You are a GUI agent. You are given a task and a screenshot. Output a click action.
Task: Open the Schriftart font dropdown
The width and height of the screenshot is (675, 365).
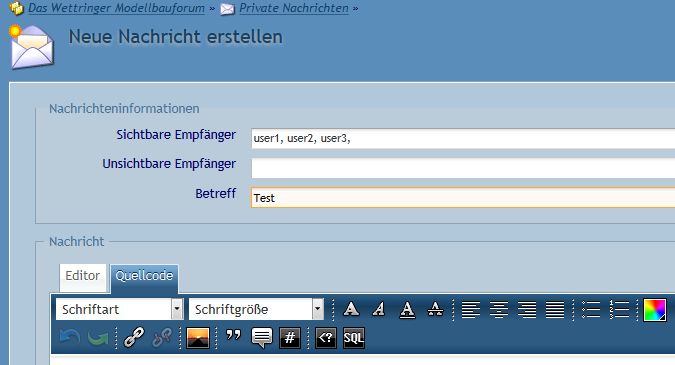pos(120,309)
